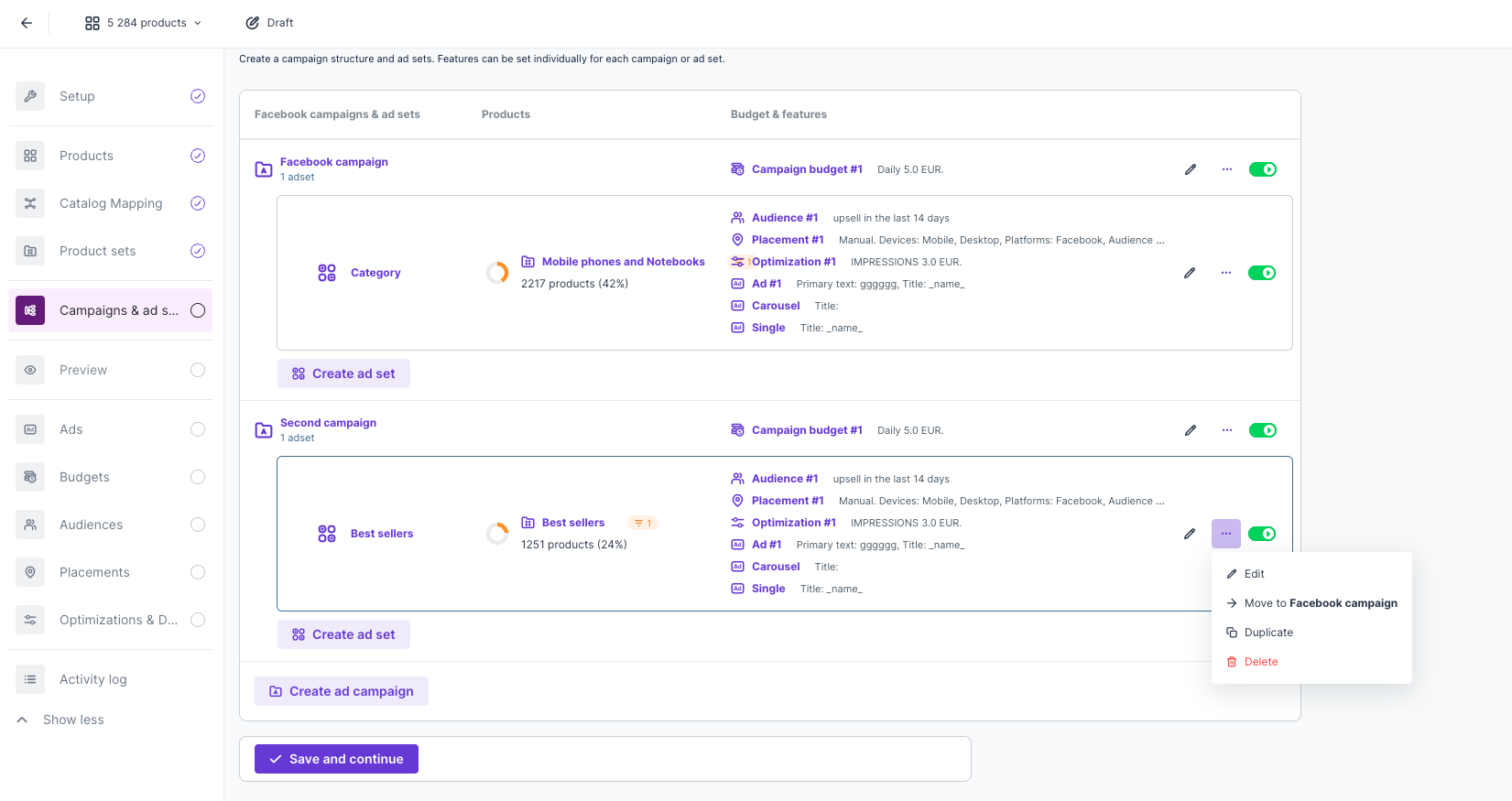
Task: Open three-dot menu for Second campaign
Action: [x=1226, y=430]
